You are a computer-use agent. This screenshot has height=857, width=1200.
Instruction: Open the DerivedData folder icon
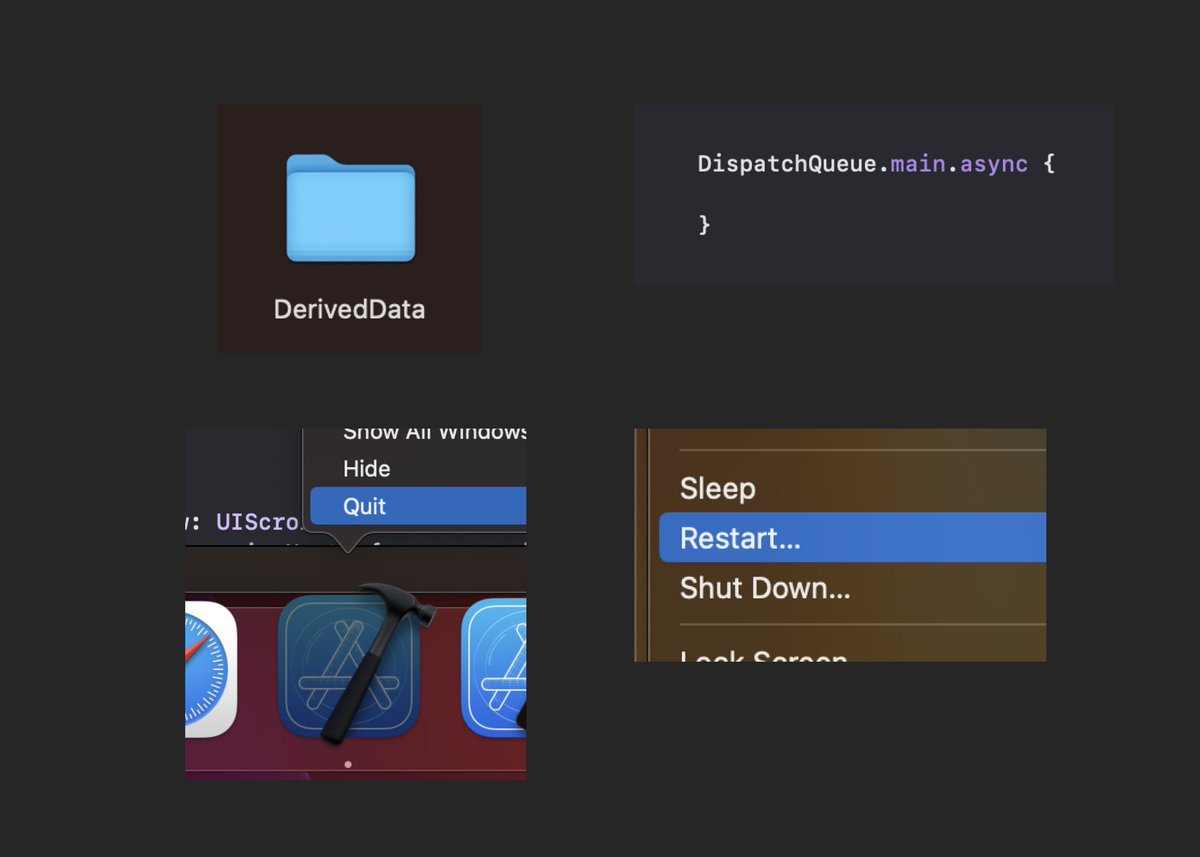350,208
